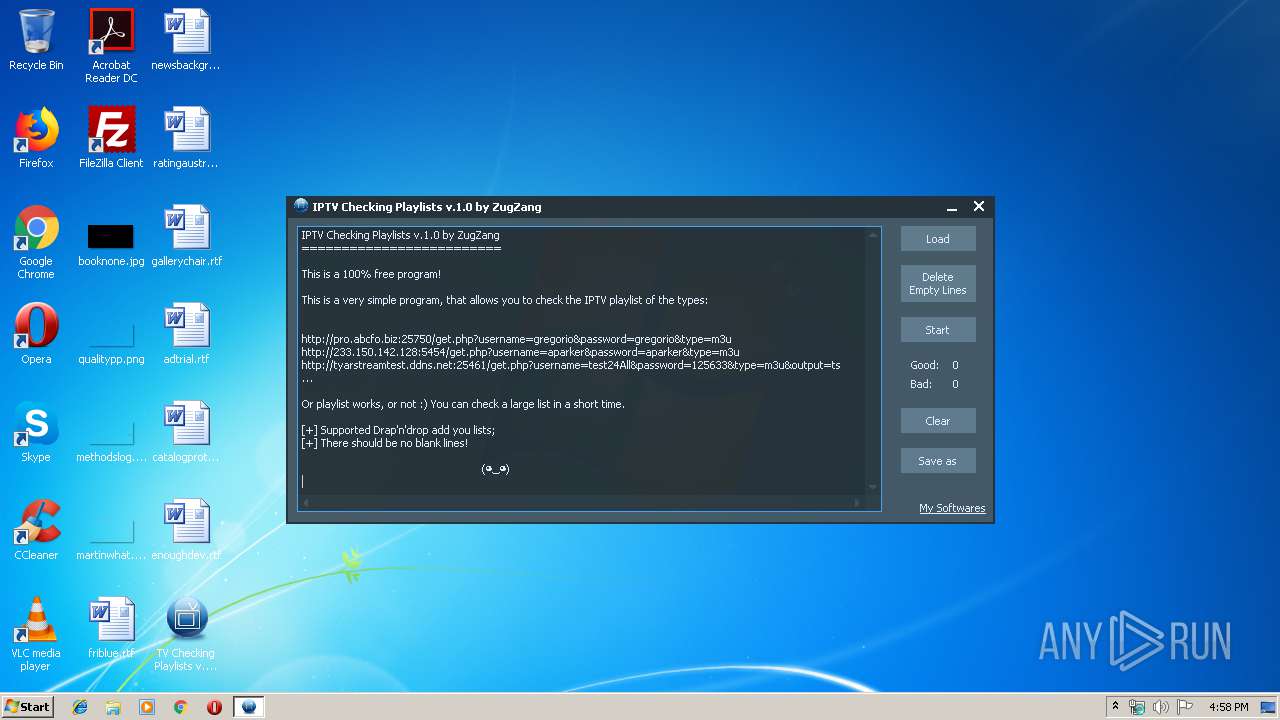This screenshot has width=1280, height=720.
Task: Click the Action Center flag icon
Action: pyautogui.click(x=1186, y=707)
